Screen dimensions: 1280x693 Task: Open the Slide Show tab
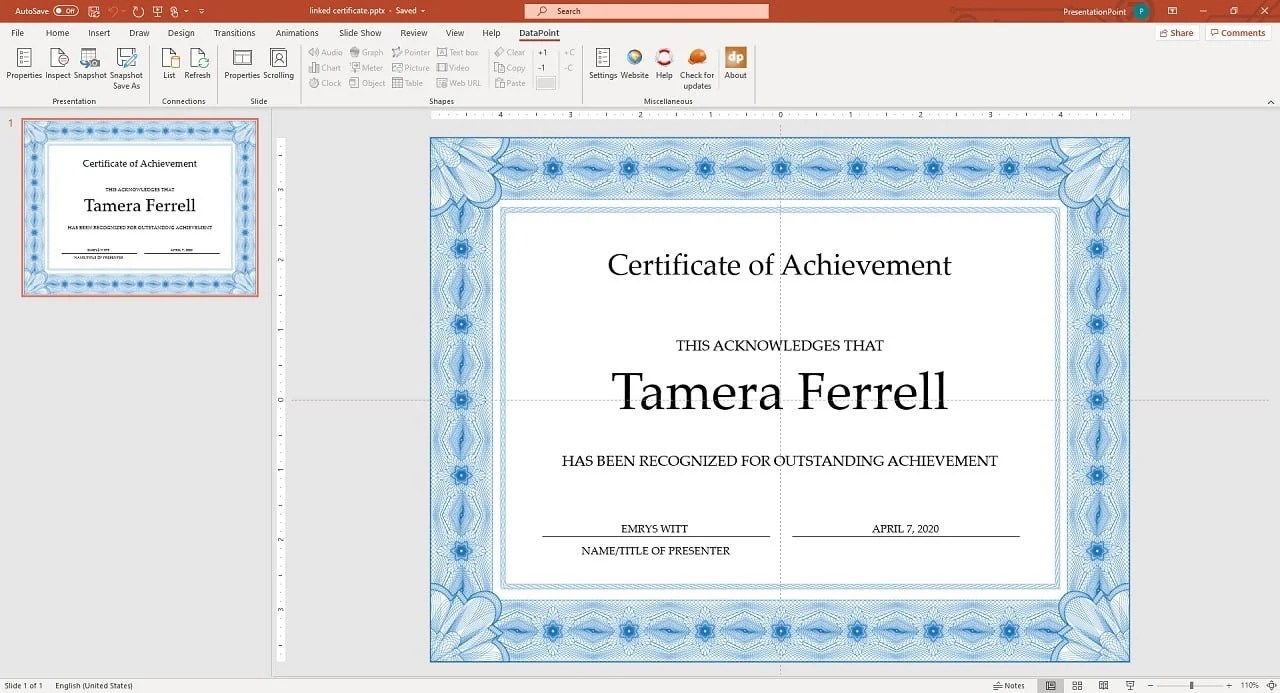(360, 32)
